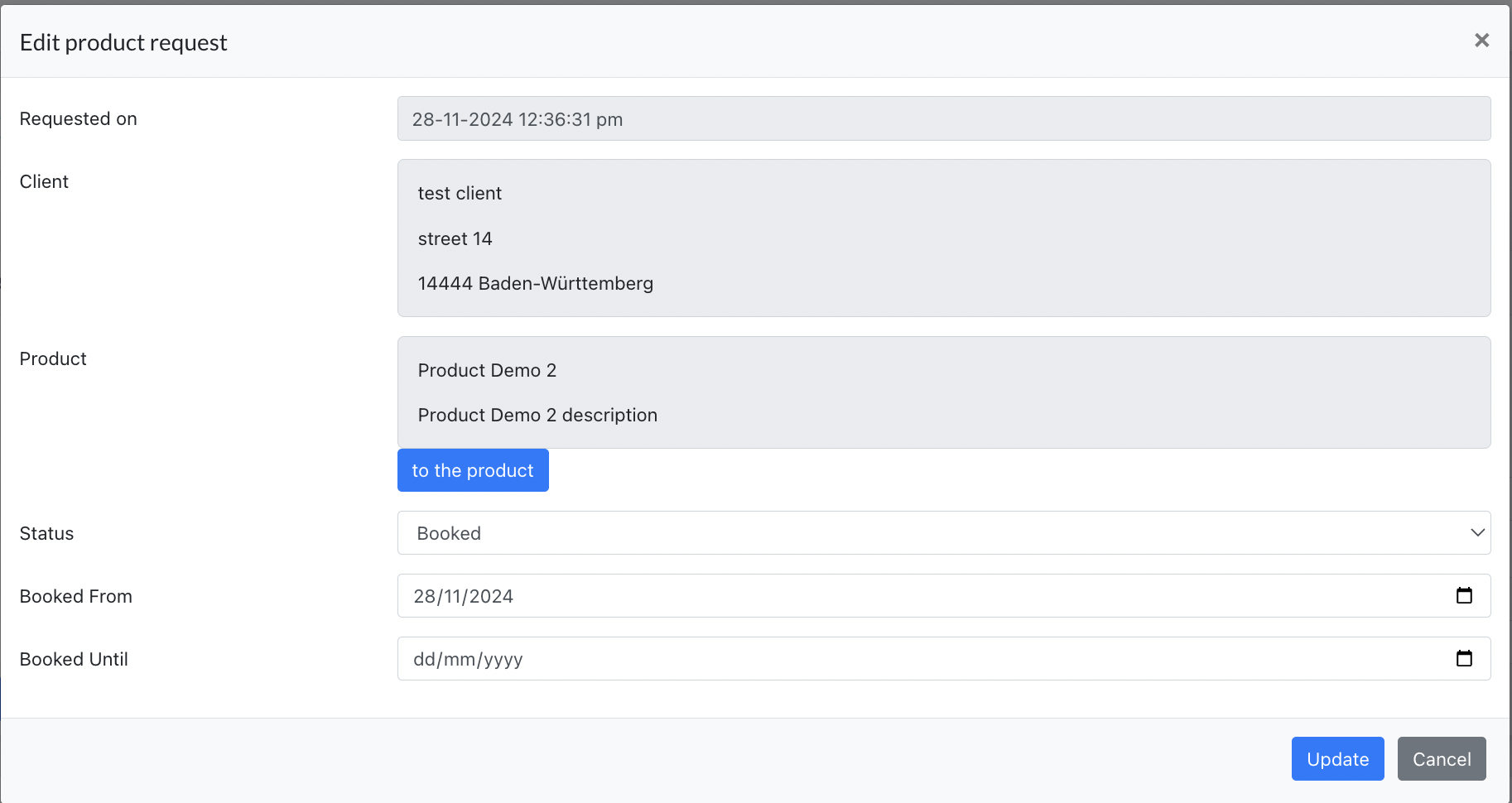Click the 'Booked From' label
1512x803 pixels.
[76, 596]
